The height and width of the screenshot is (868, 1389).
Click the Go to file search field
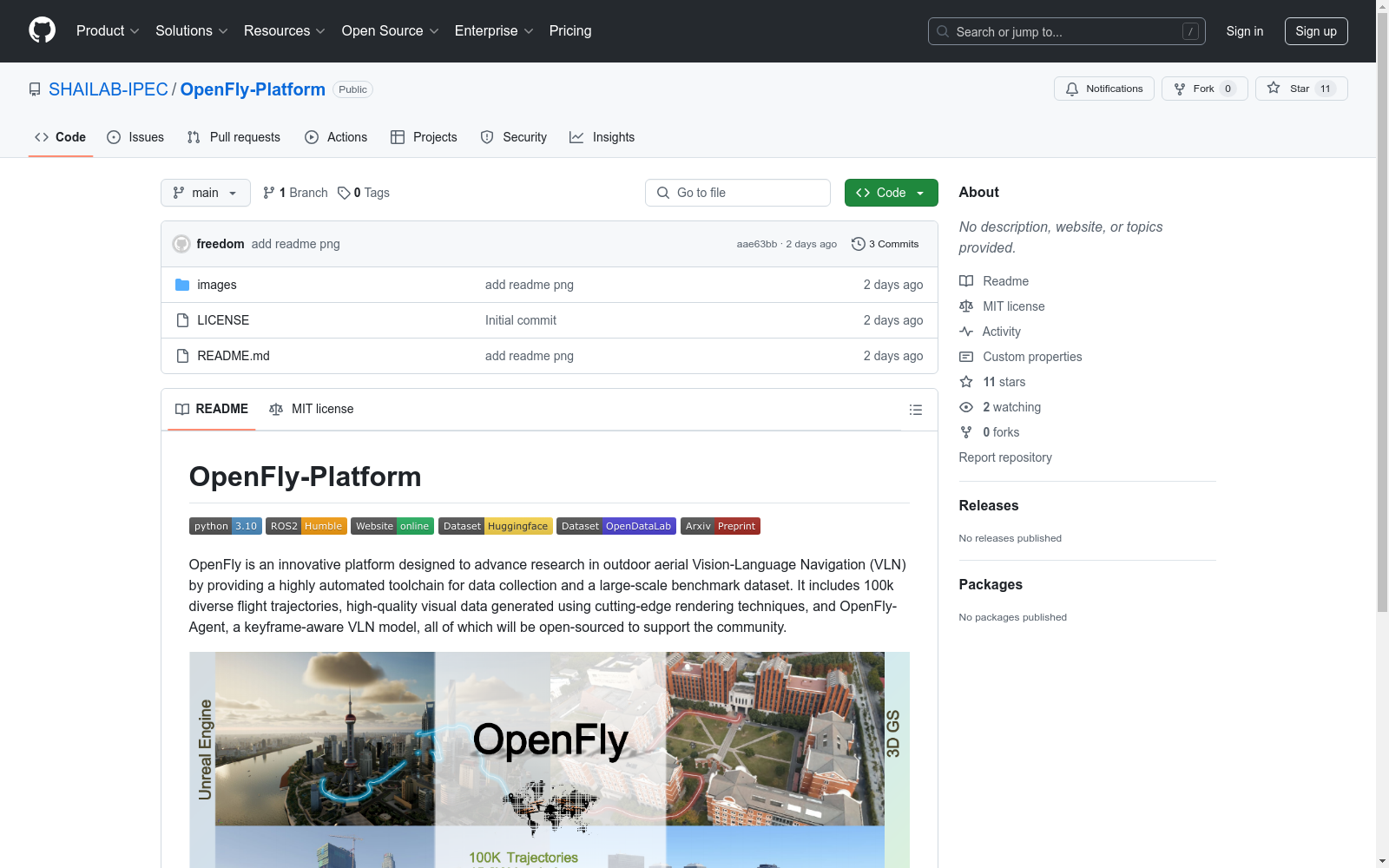(738, 193)
